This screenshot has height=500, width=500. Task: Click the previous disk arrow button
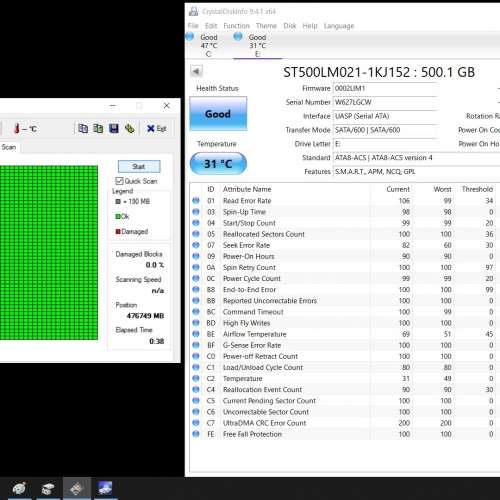[x=196, y=71]
